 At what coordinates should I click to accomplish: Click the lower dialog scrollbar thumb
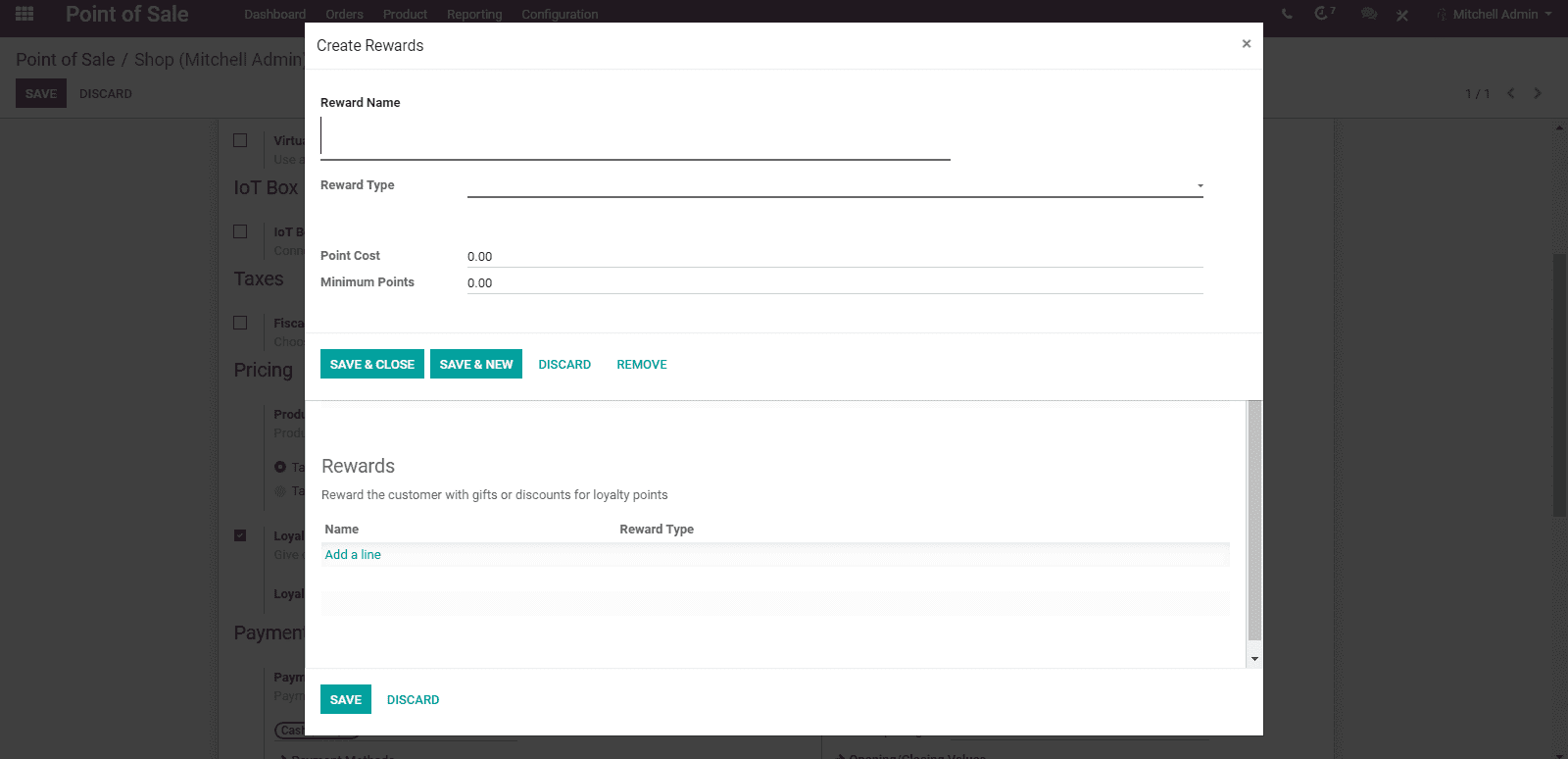click(1254, 520)
